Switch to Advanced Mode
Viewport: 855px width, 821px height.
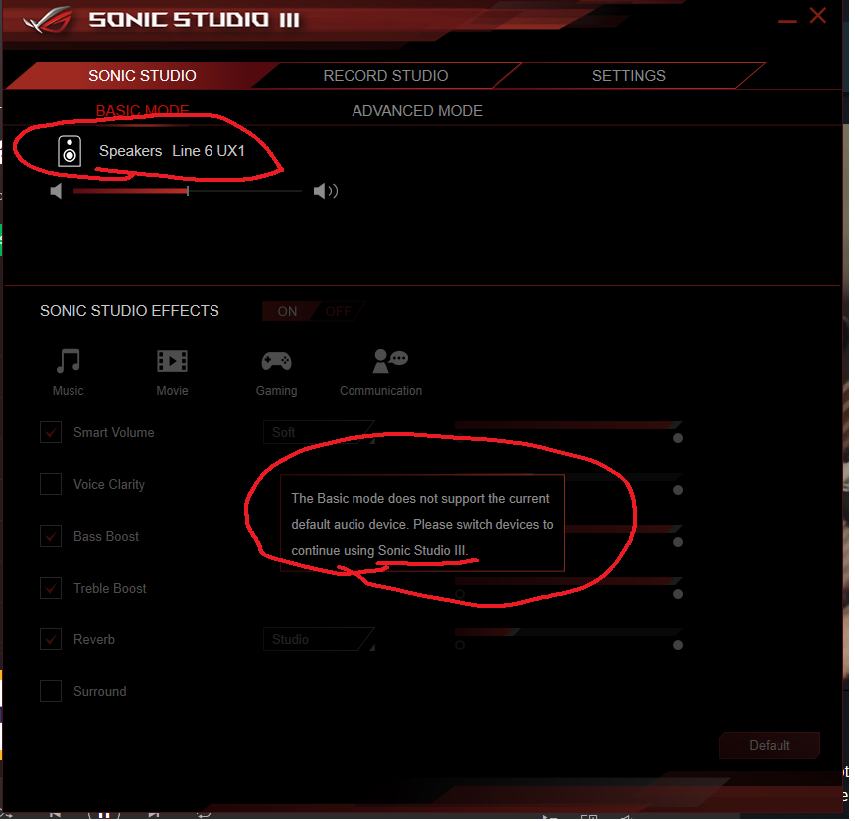point(418,111)
